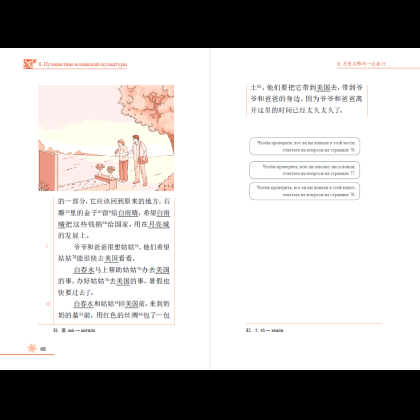Click the flower icon next to page 68
This screenshot has width=420, height=420.
(x=32, y=348)
